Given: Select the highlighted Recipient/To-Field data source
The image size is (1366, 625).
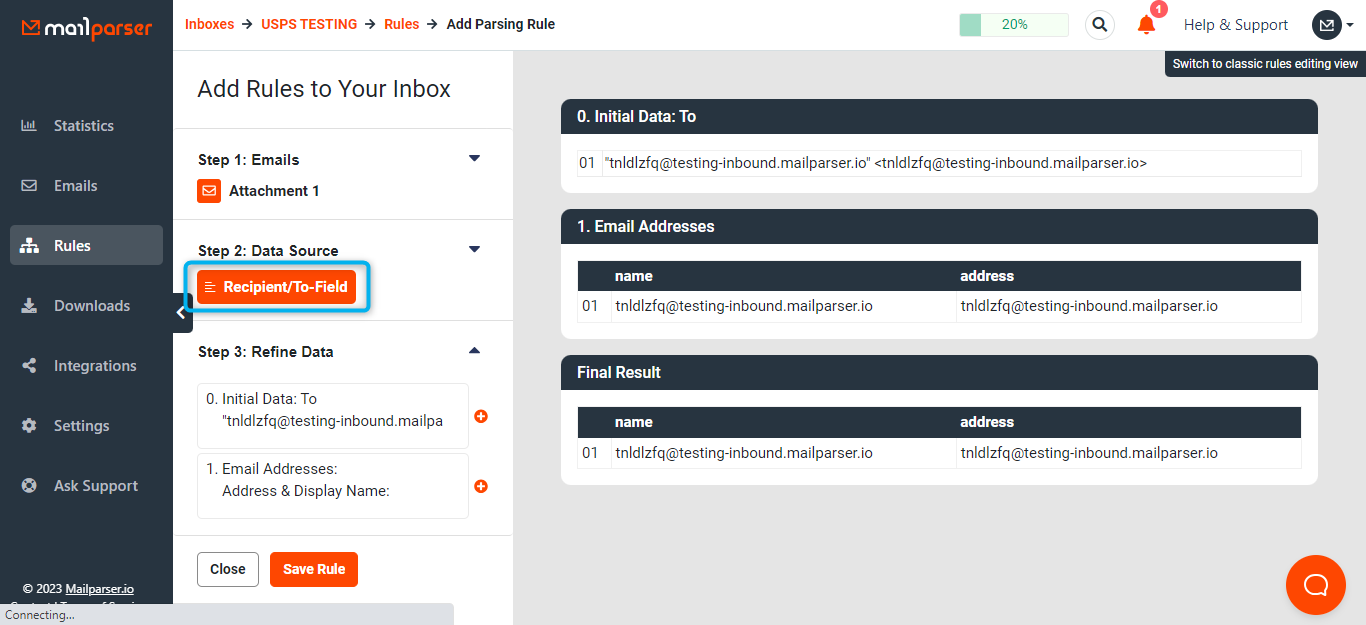Looking at the screenshot, I should [276, 286].
